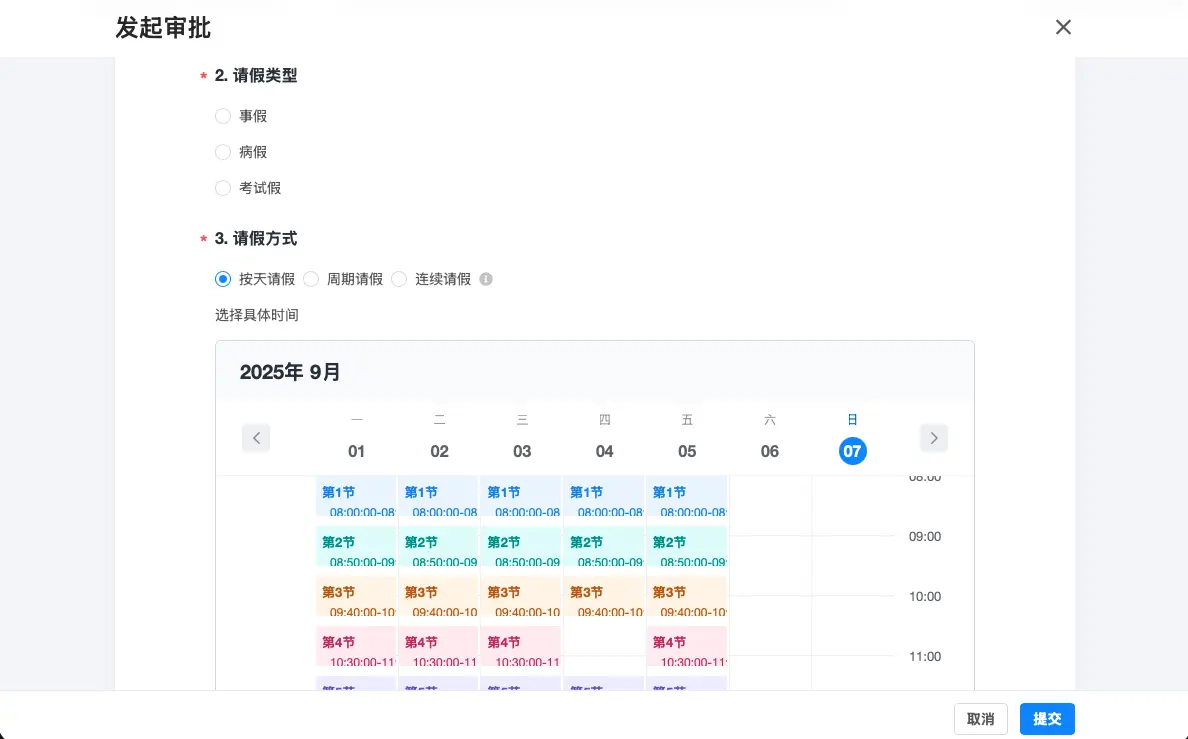Viewport: 1188px width, 739px height.
Task: Select the highlighted Sunday date 07
Action: pyautogui.click(x=853, y=451)
